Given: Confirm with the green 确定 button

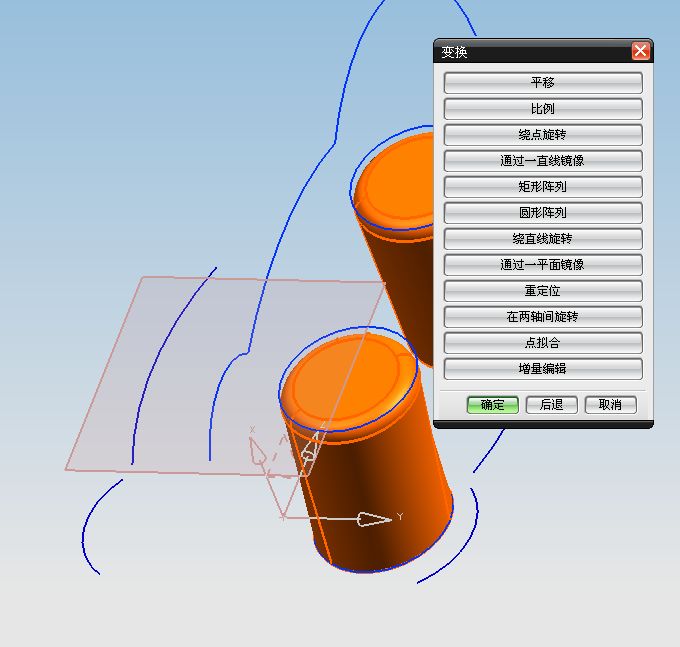Looking at the screenshot, I should point(493,405).
